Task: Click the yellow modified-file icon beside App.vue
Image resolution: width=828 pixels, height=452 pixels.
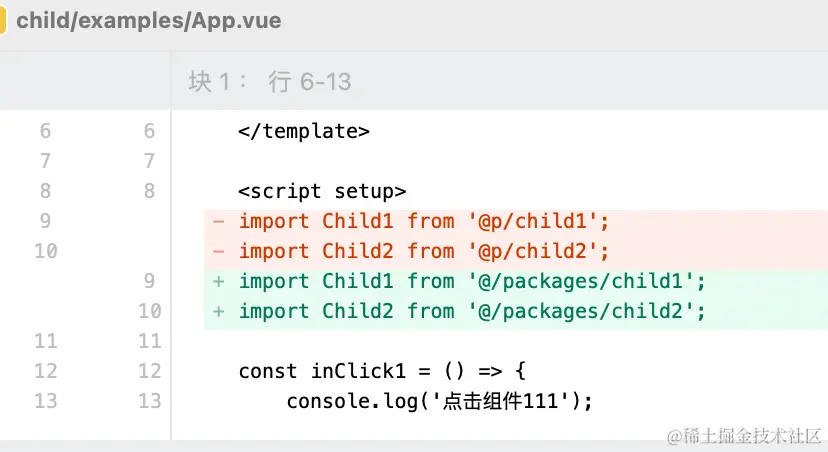Action: pos(3,21)
